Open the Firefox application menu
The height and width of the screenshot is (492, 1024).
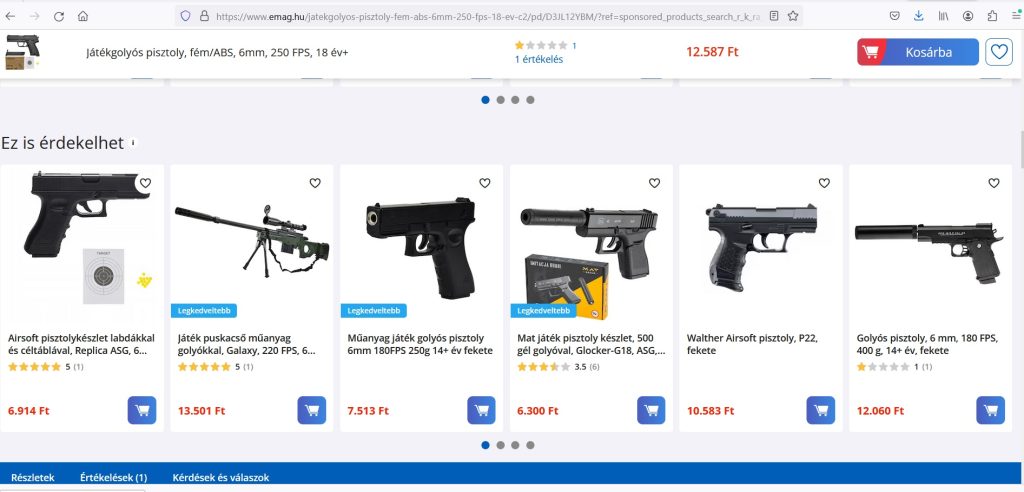pyautogui.click(x=1015, y=16)
